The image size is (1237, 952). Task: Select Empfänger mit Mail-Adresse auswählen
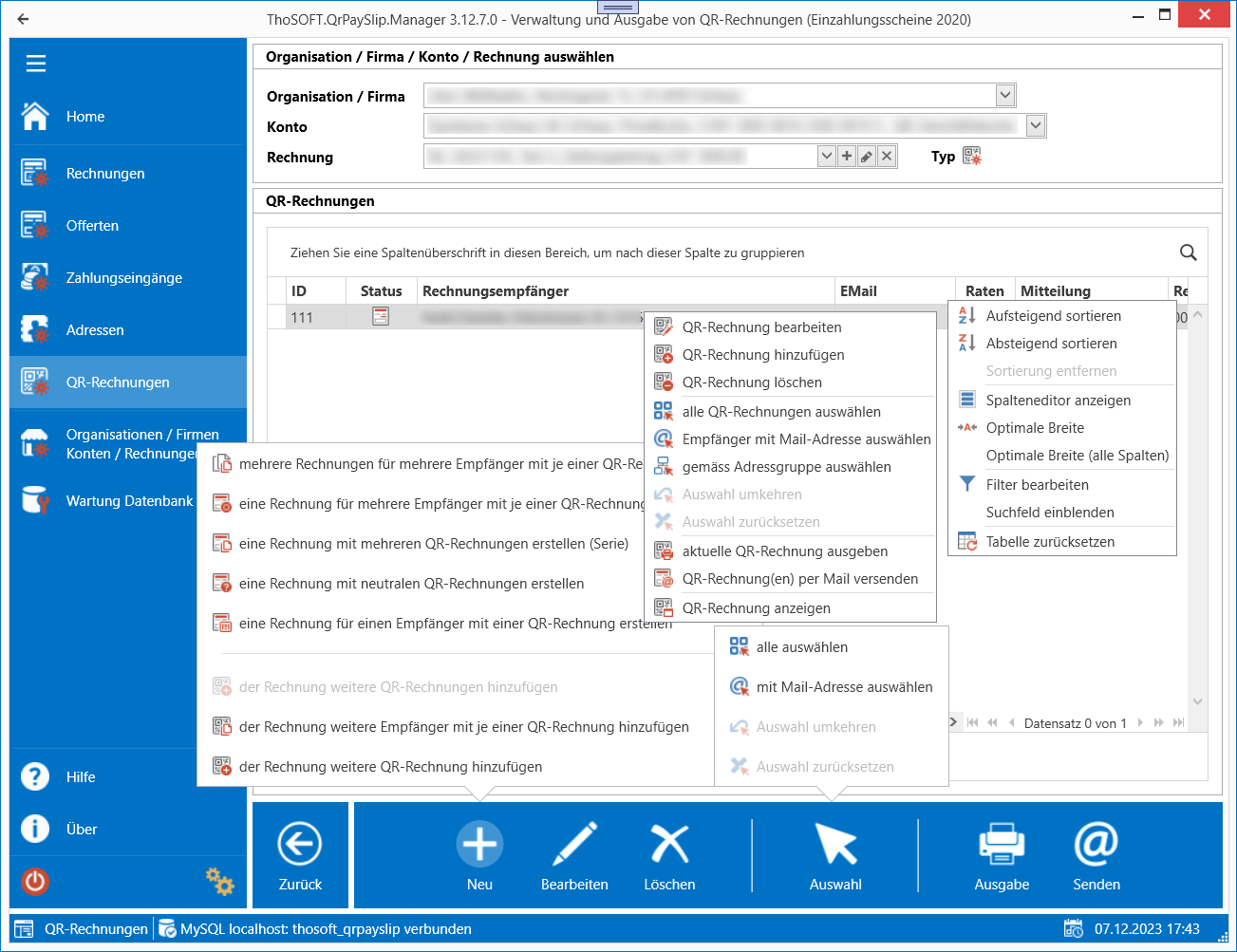791,439
